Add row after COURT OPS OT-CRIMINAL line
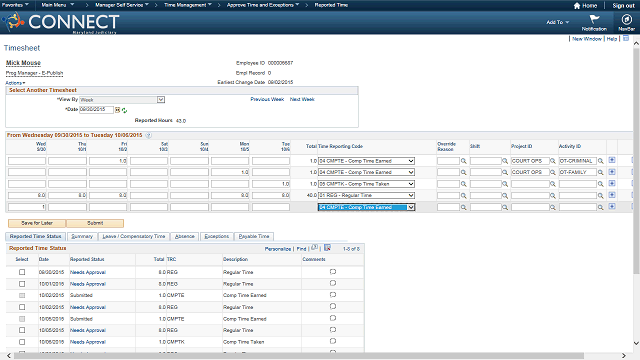This screenshot has width=640, height=360. pos(612,160)
